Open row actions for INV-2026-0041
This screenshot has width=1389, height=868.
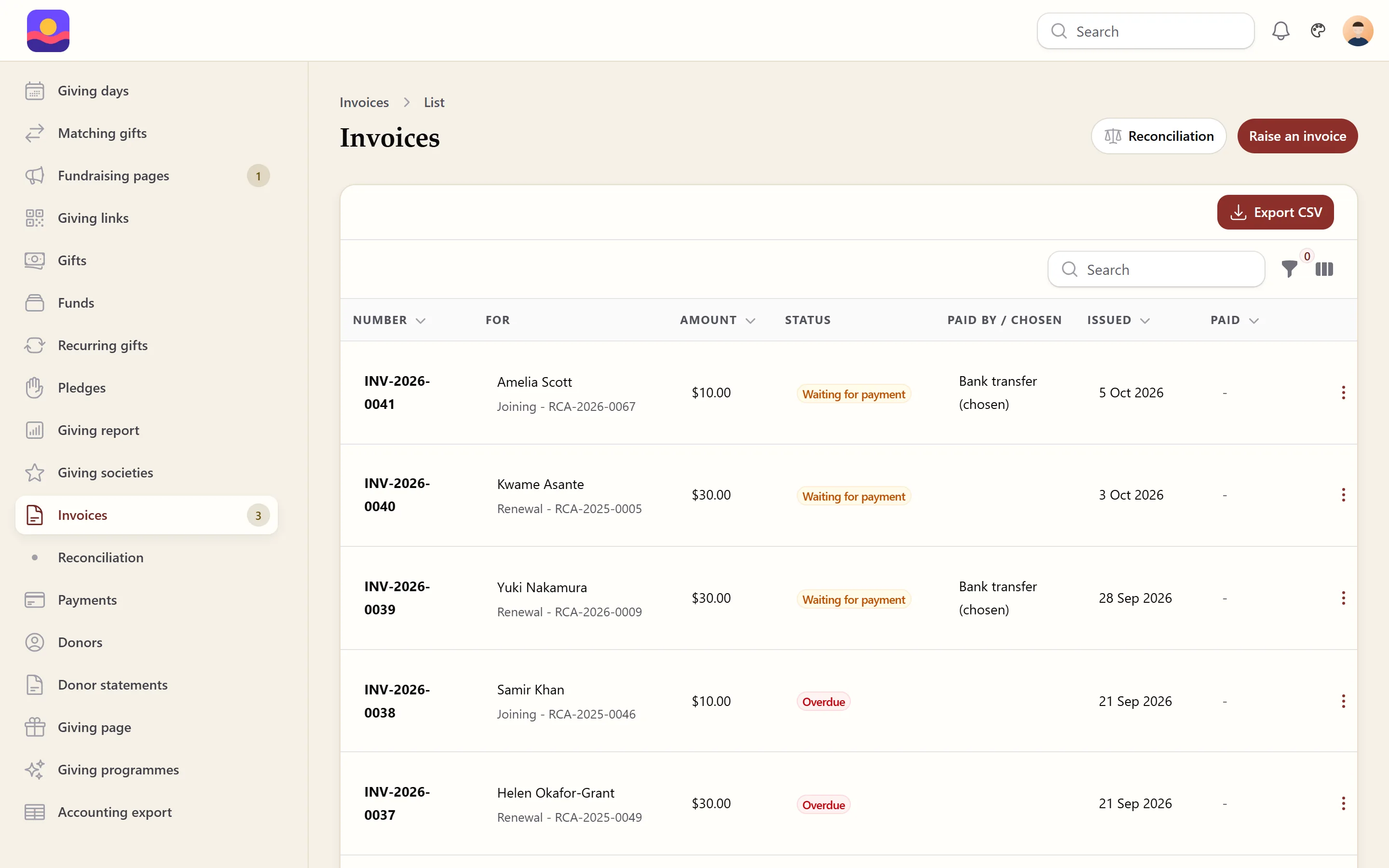pos(1343,393)
